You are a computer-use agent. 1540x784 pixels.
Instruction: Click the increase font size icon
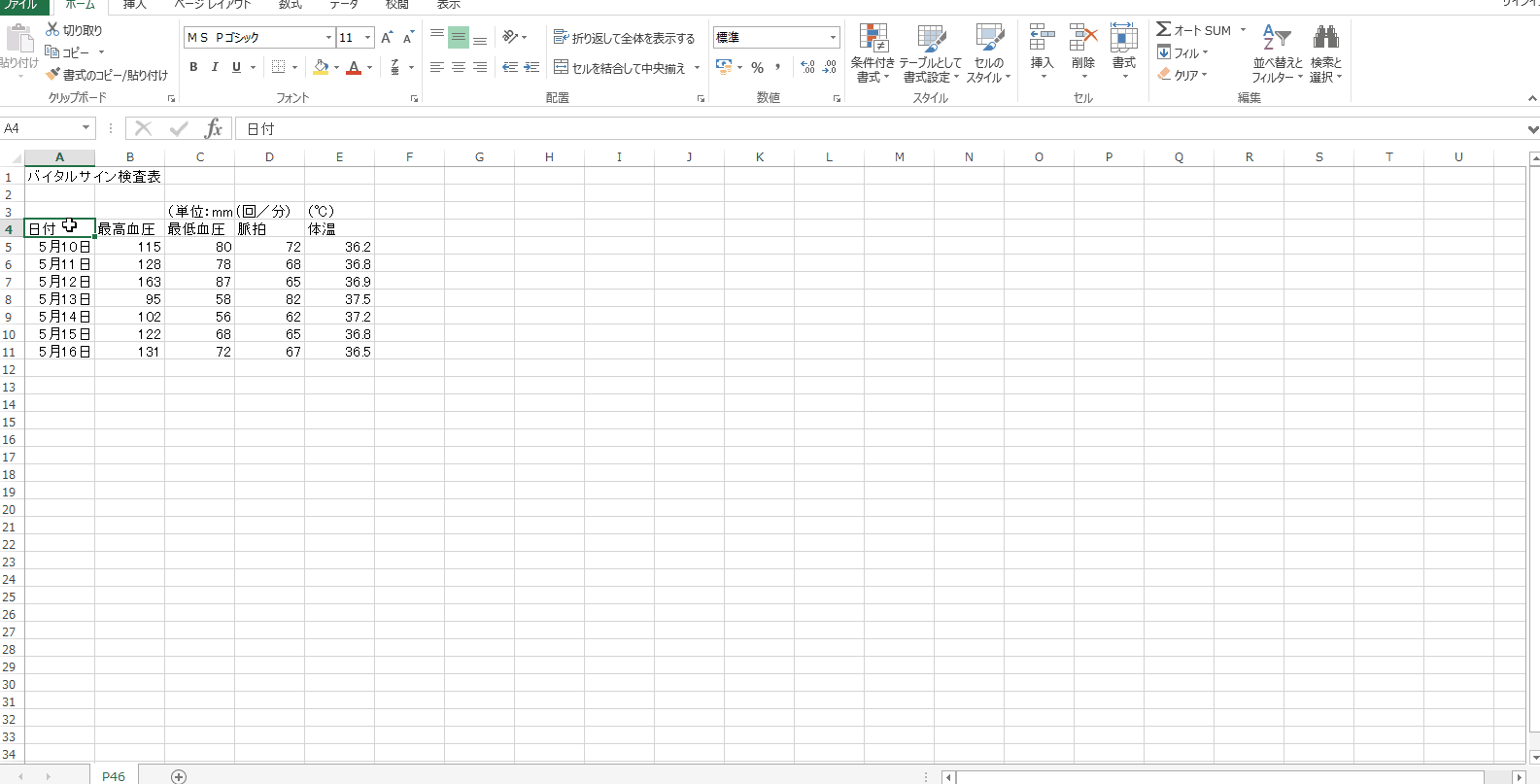[387, 38]
